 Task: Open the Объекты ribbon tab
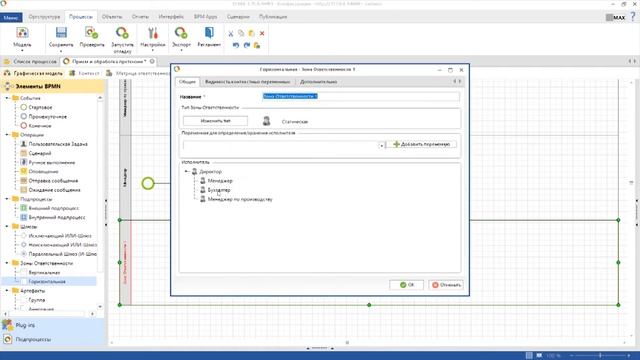click(x=111, y=17)
